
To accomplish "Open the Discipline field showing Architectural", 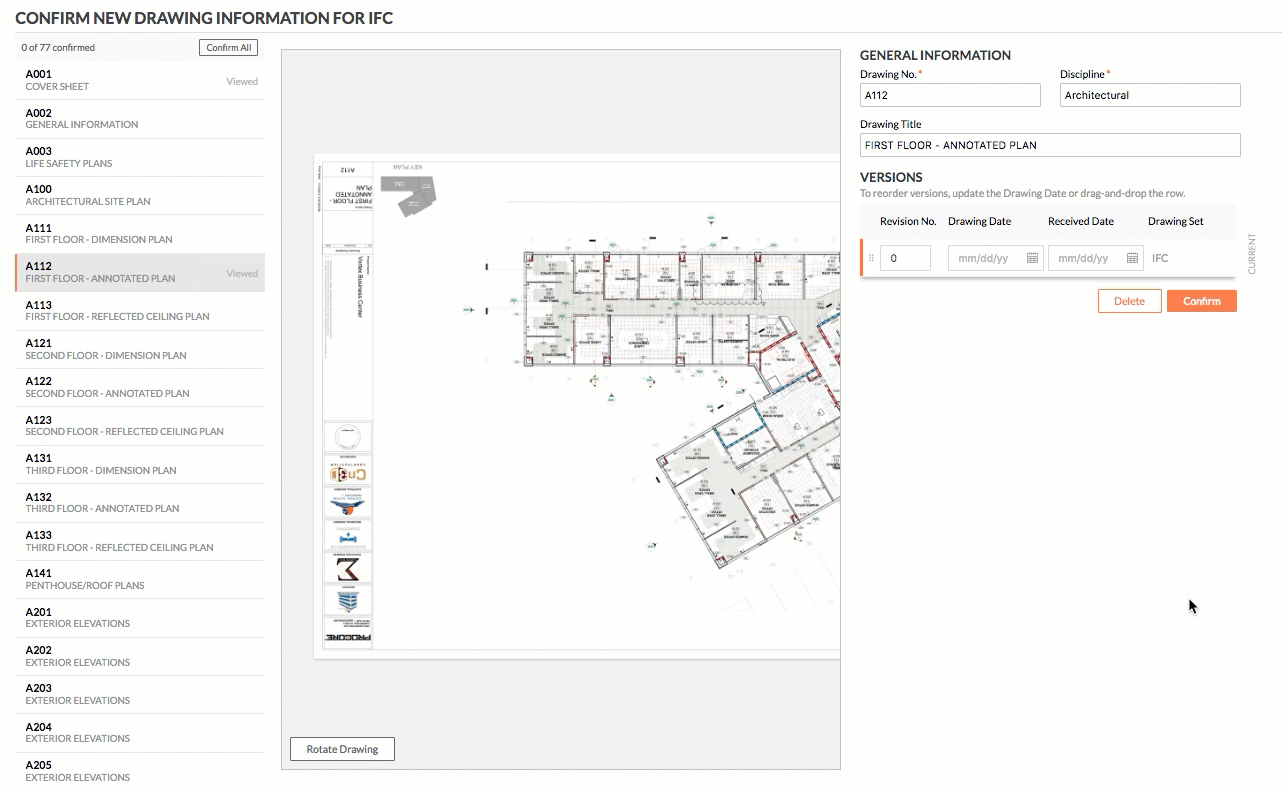I will pyautogui.click(x=1149, y=95).
